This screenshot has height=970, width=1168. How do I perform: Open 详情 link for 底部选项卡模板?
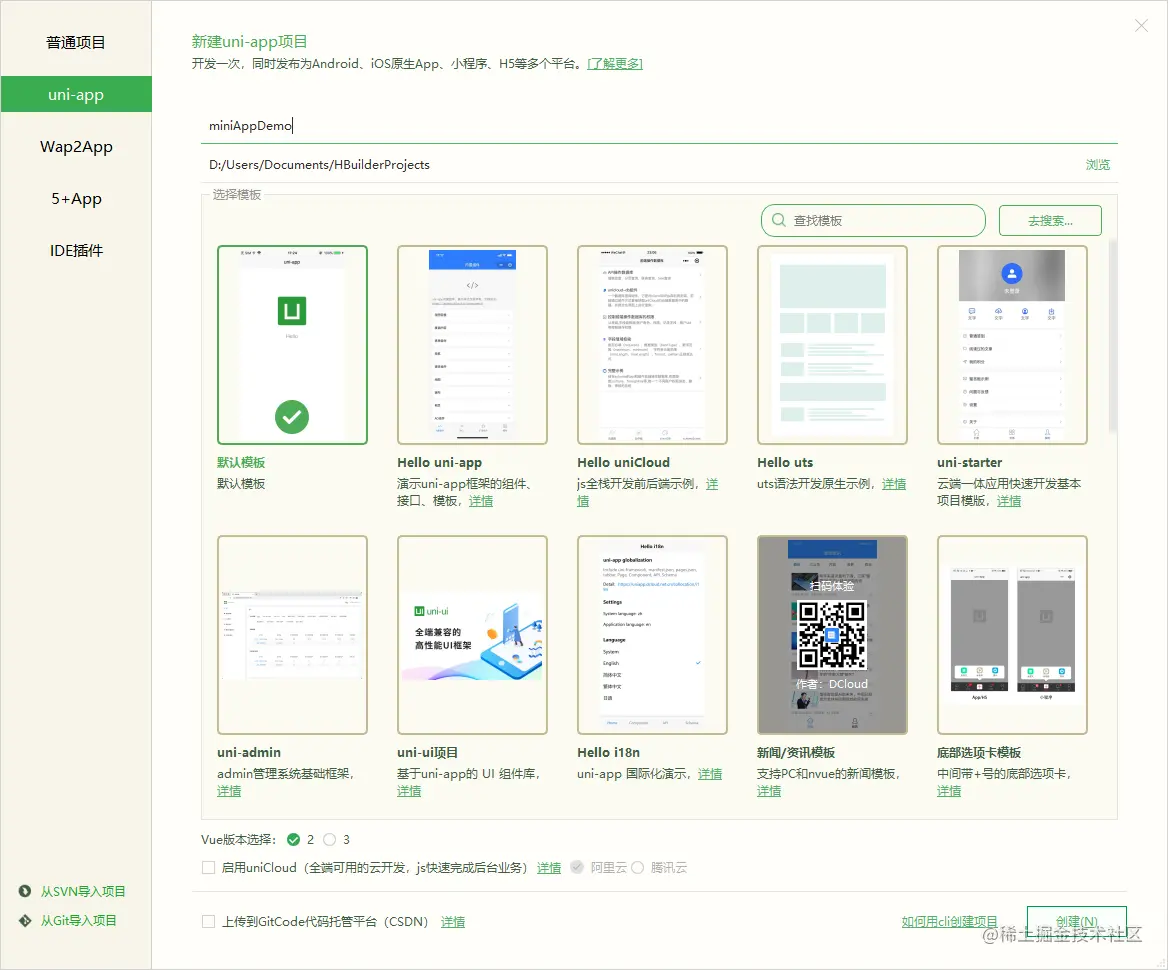pos(949,791)
